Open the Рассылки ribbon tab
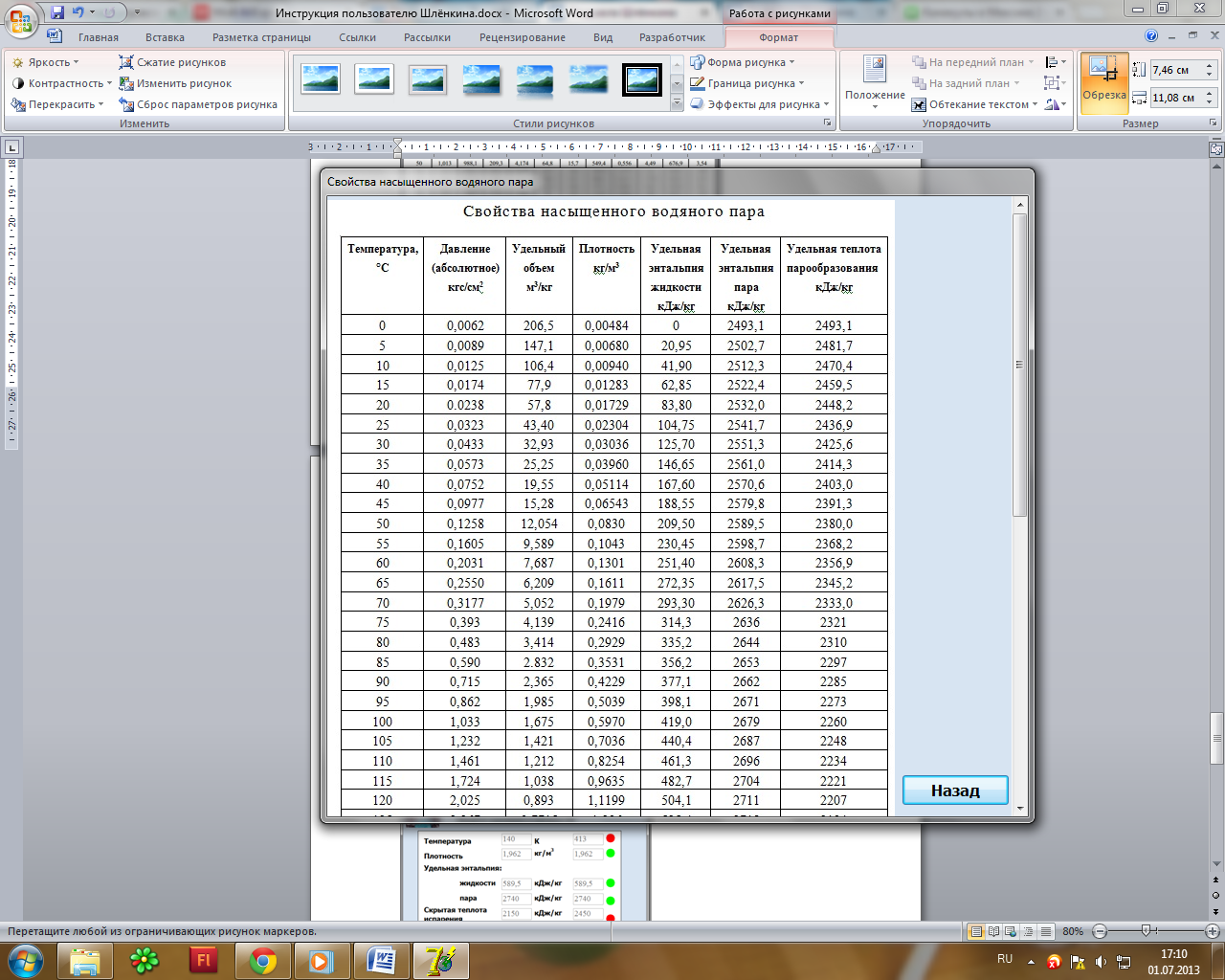The height and width of the screenshot is (980, 1225). pyautogui.click(x=427, y=37)
